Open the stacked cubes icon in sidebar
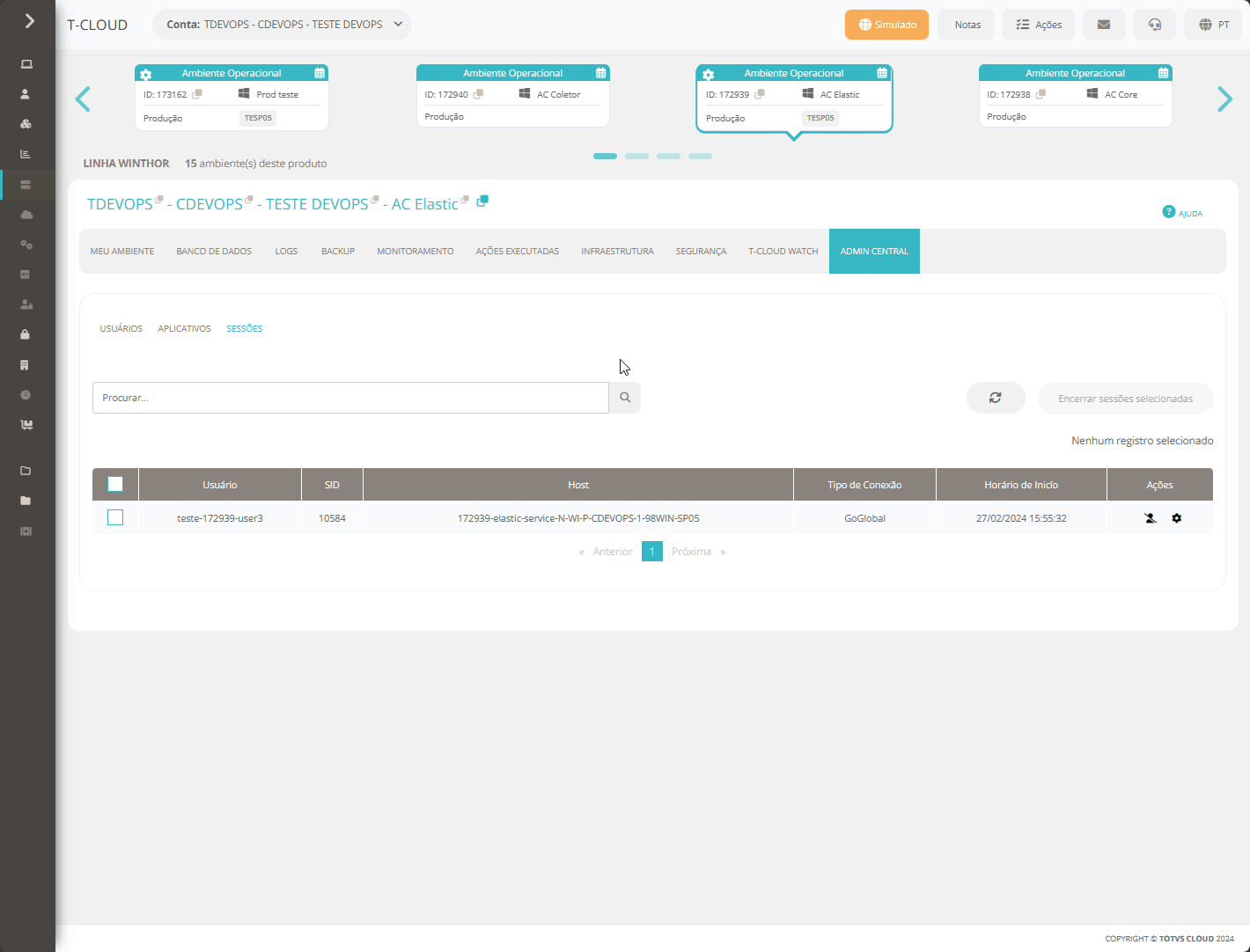The image size is (1250, 952). pyautogui.click(x=26, y=124)
